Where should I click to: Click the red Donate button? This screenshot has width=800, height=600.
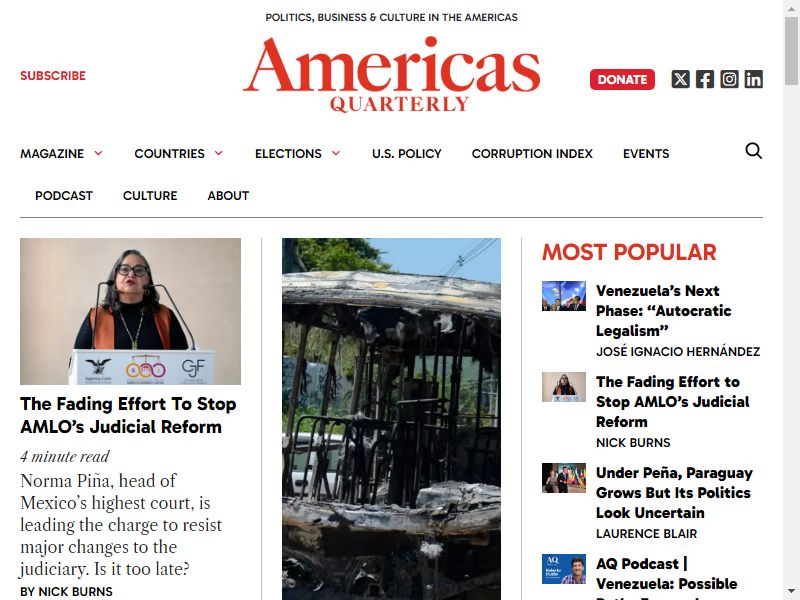point(622,80)
